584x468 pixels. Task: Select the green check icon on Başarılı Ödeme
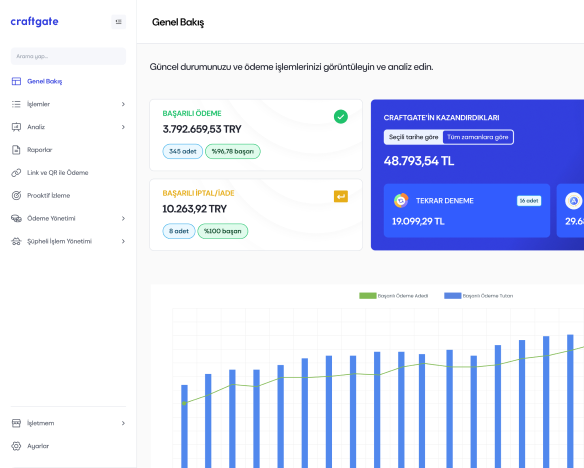pos(341,117)
